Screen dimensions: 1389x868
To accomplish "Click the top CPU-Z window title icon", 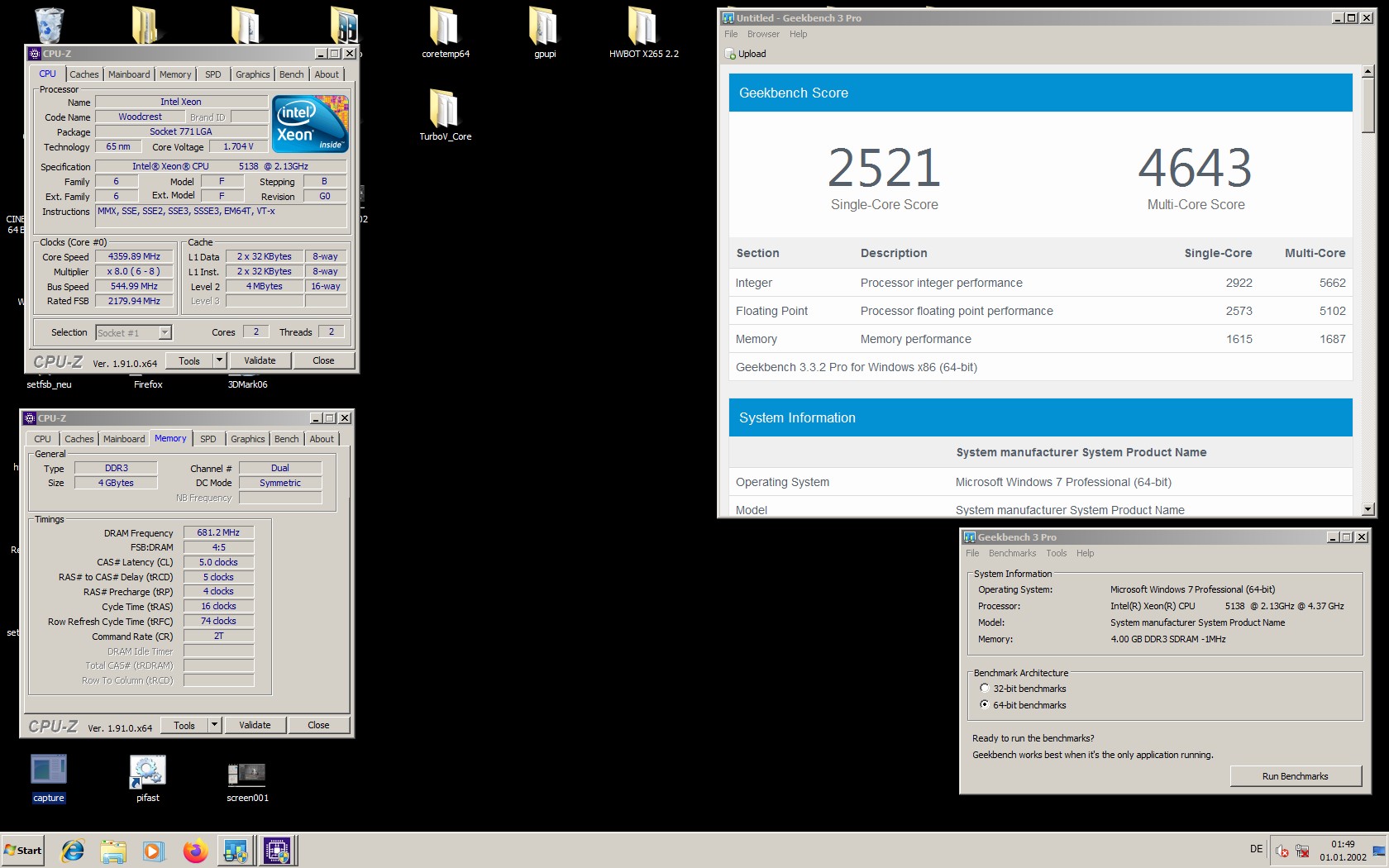I will point(35,54).
